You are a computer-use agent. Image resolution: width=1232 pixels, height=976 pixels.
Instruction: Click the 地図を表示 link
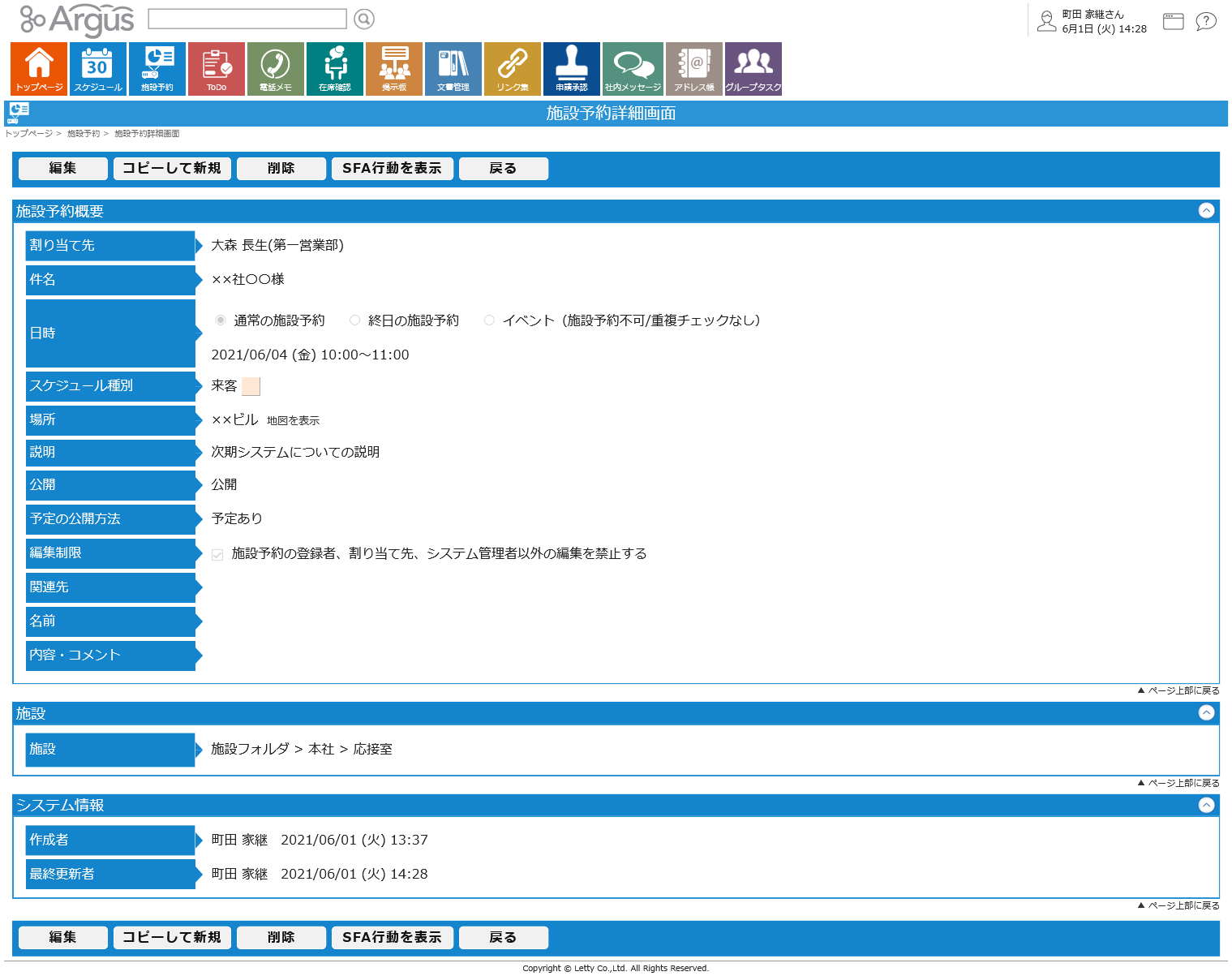tap(293, 421)
